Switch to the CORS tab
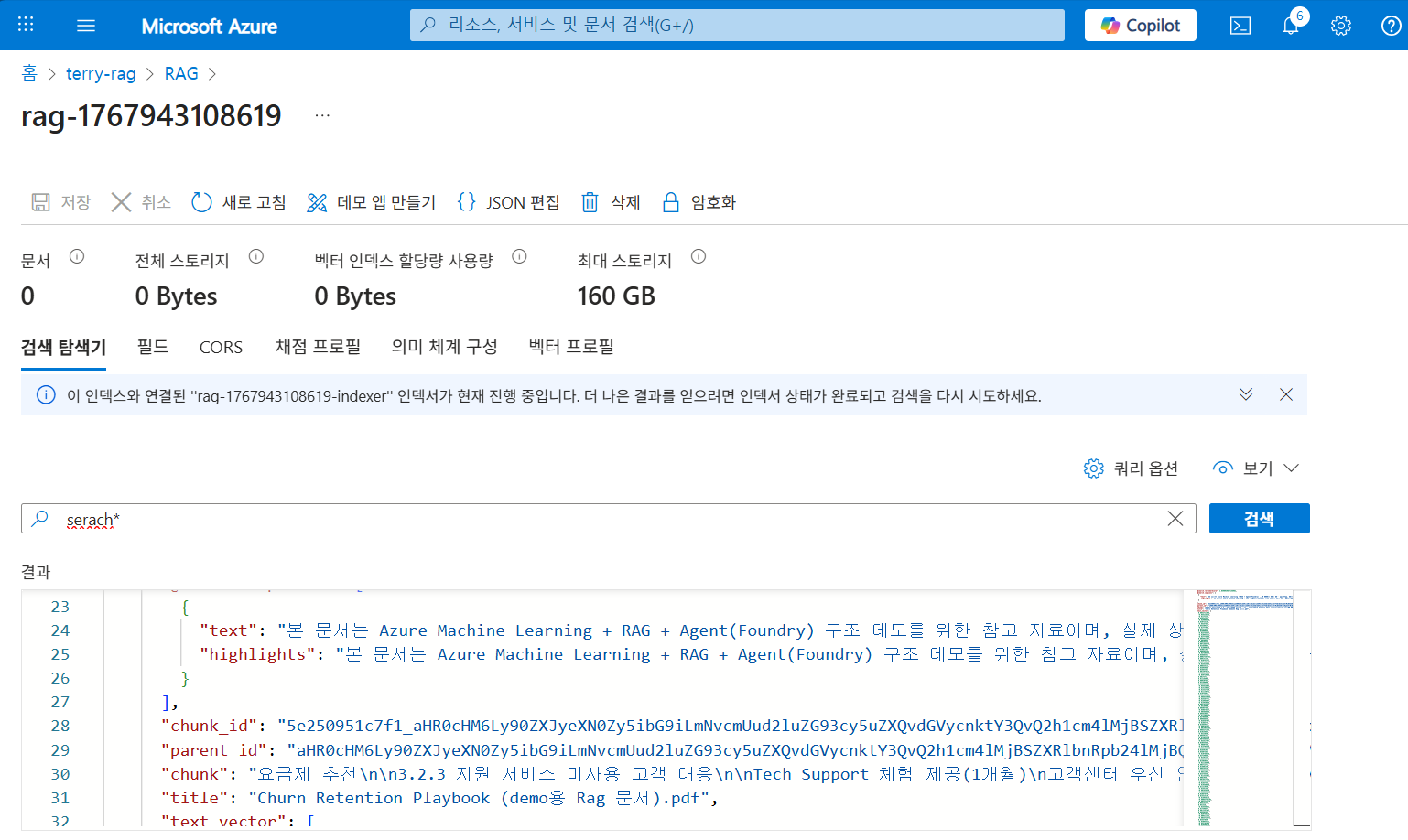 point(221,348)
